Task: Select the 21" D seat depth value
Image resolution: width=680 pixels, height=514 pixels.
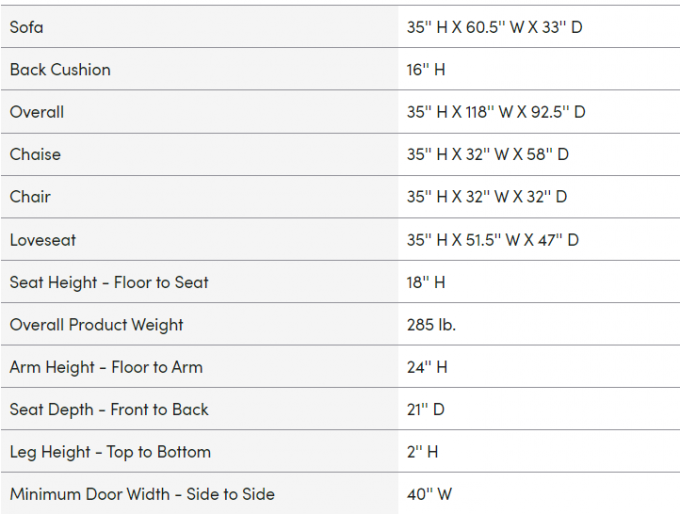Action: (x=426, y=409)
